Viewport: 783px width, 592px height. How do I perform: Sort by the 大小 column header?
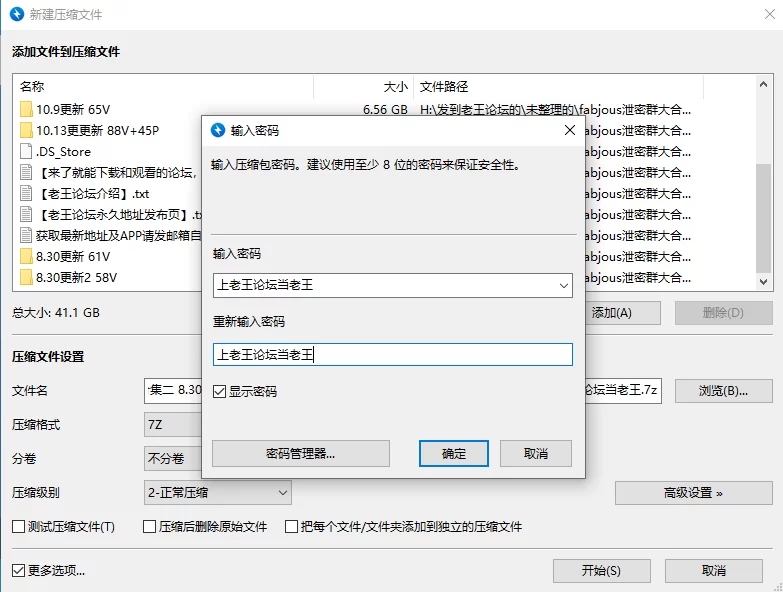(364, 87)
